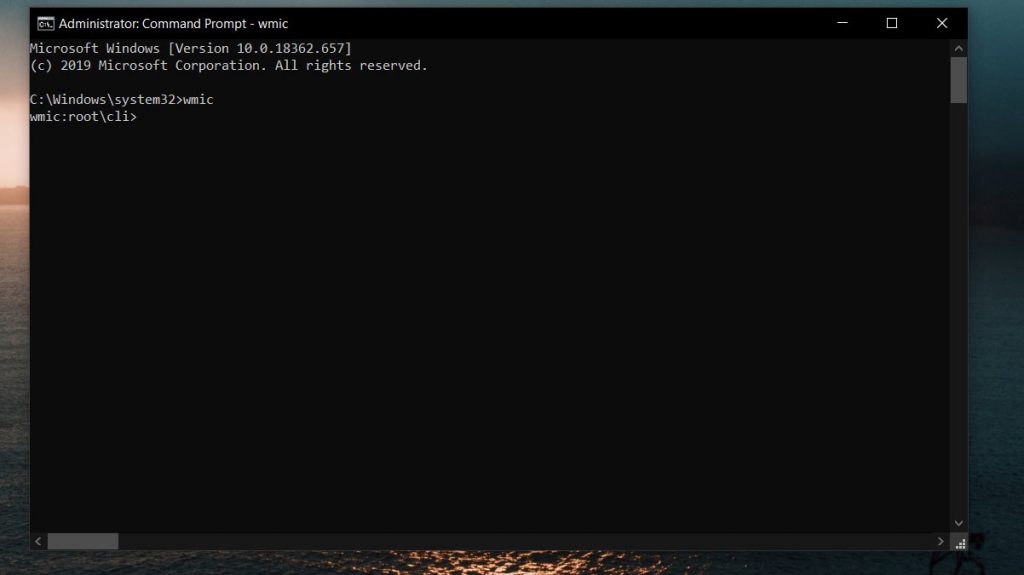Click the empty vertical scrollbar track
Screen dimensions: 1024x575
(958, 300)
